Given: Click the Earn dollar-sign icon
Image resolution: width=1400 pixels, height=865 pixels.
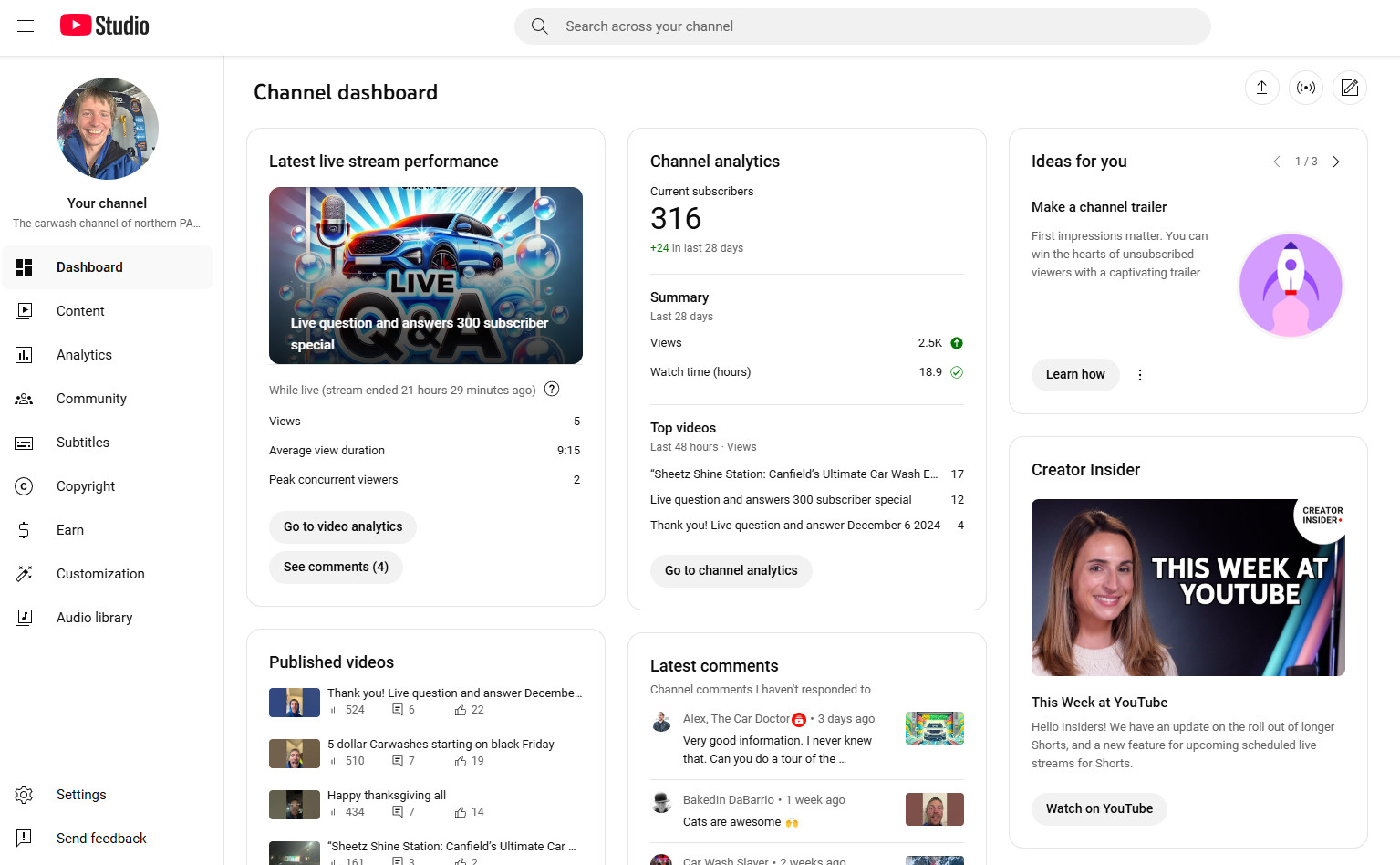Looking at the screenshot, I should [x=24, y=530].
